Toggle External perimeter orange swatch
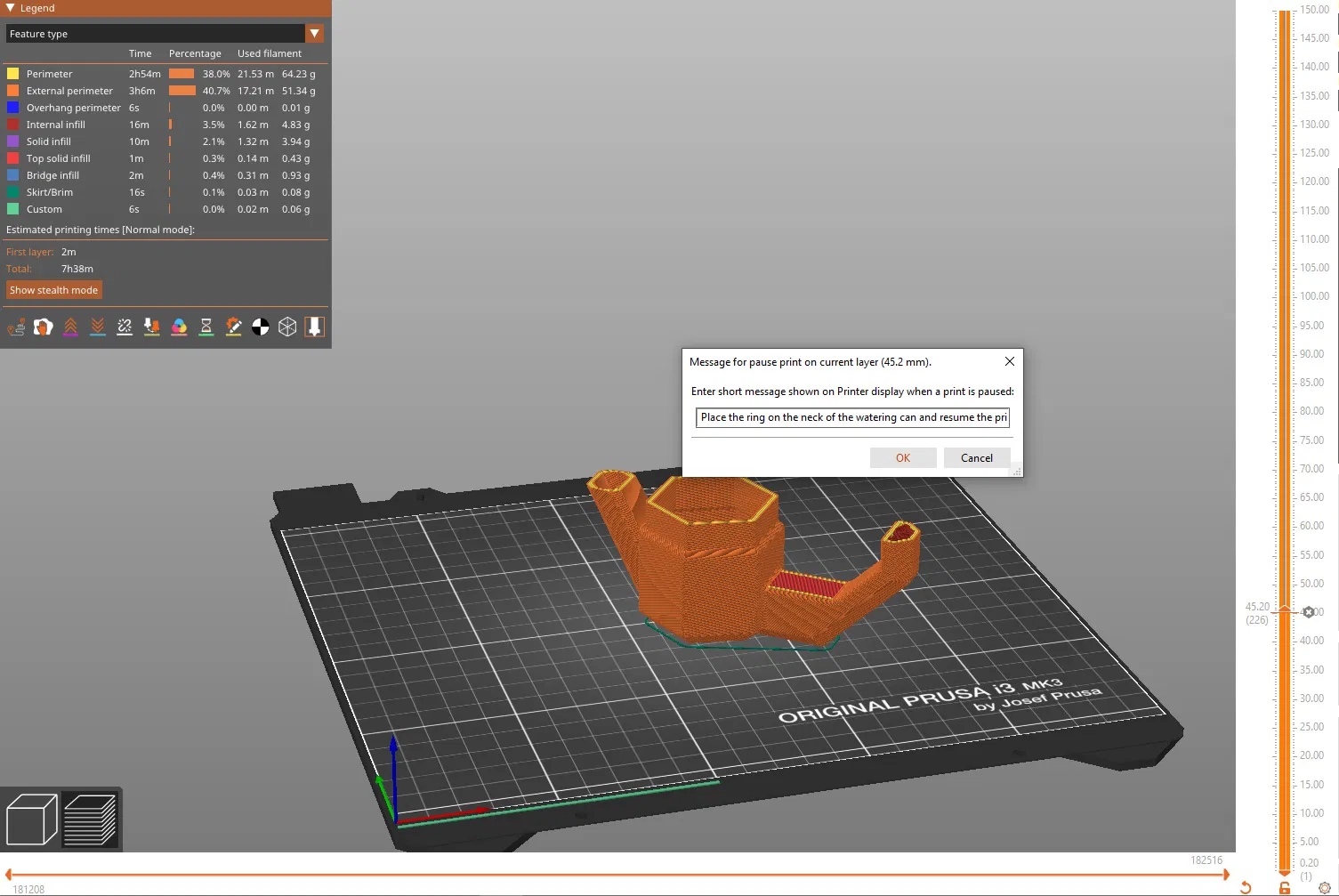The image size is (1339, 896). point(13,91)
